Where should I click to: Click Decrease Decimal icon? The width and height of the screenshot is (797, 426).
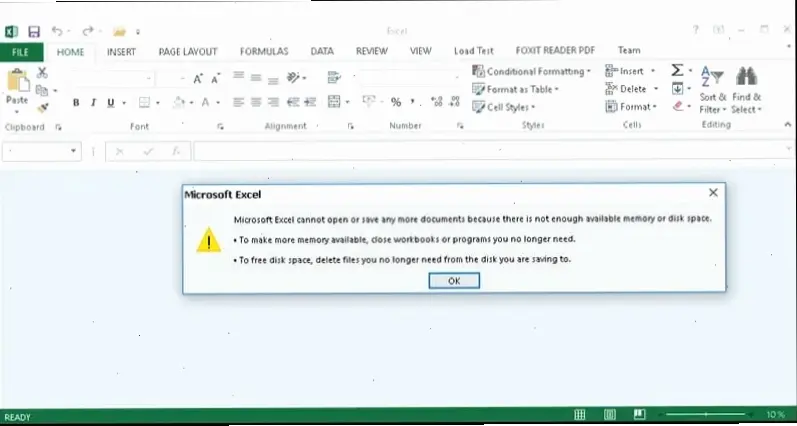[455, 102]
